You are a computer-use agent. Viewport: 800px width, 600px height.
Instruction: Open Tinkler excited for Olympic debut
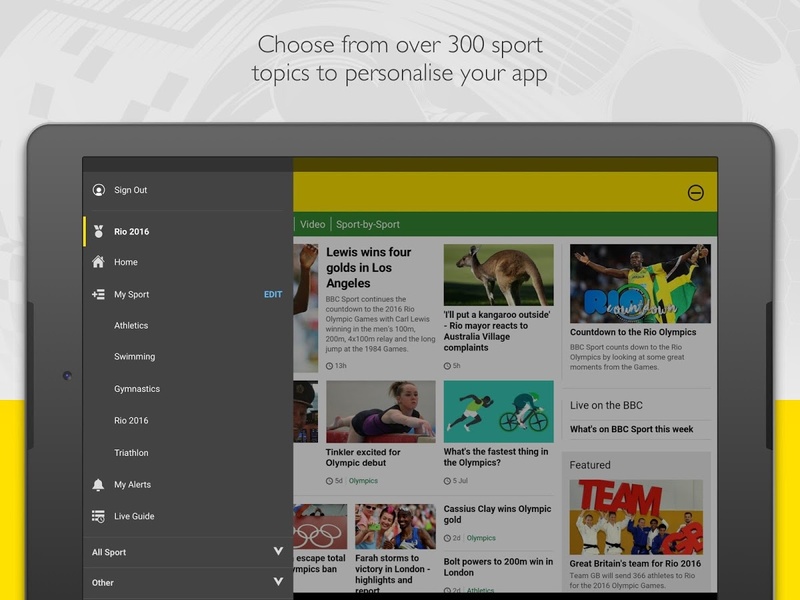(363, 457)
